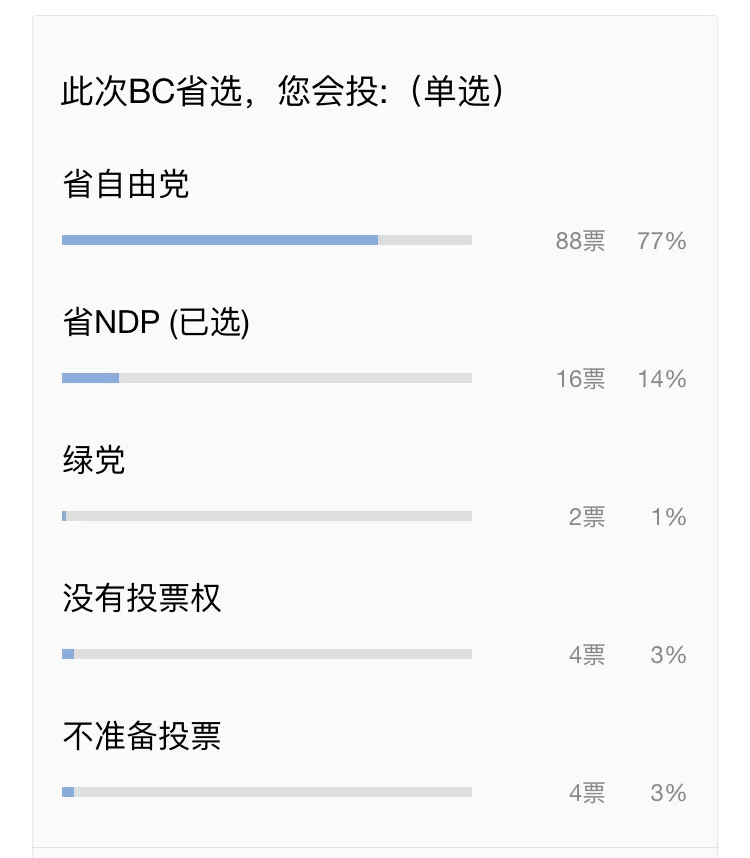Viewport: 750px width, 858px height.
Task: Choose the 绿党 poll option
Action: pyautogui.click(x=94, y=460)
